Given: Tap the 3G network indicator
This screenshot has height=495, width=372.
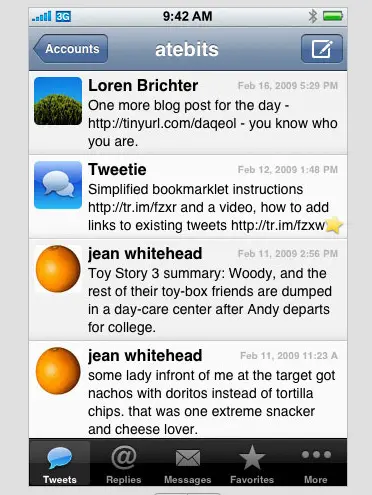Looking at the screenshot, I should click(63, 16).
